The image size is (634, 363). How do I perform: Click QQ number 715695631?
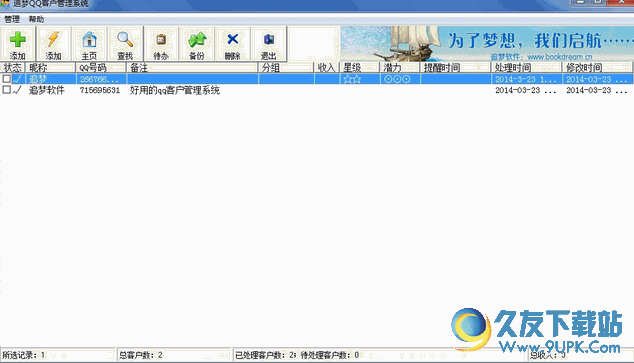tap(100, 90)
